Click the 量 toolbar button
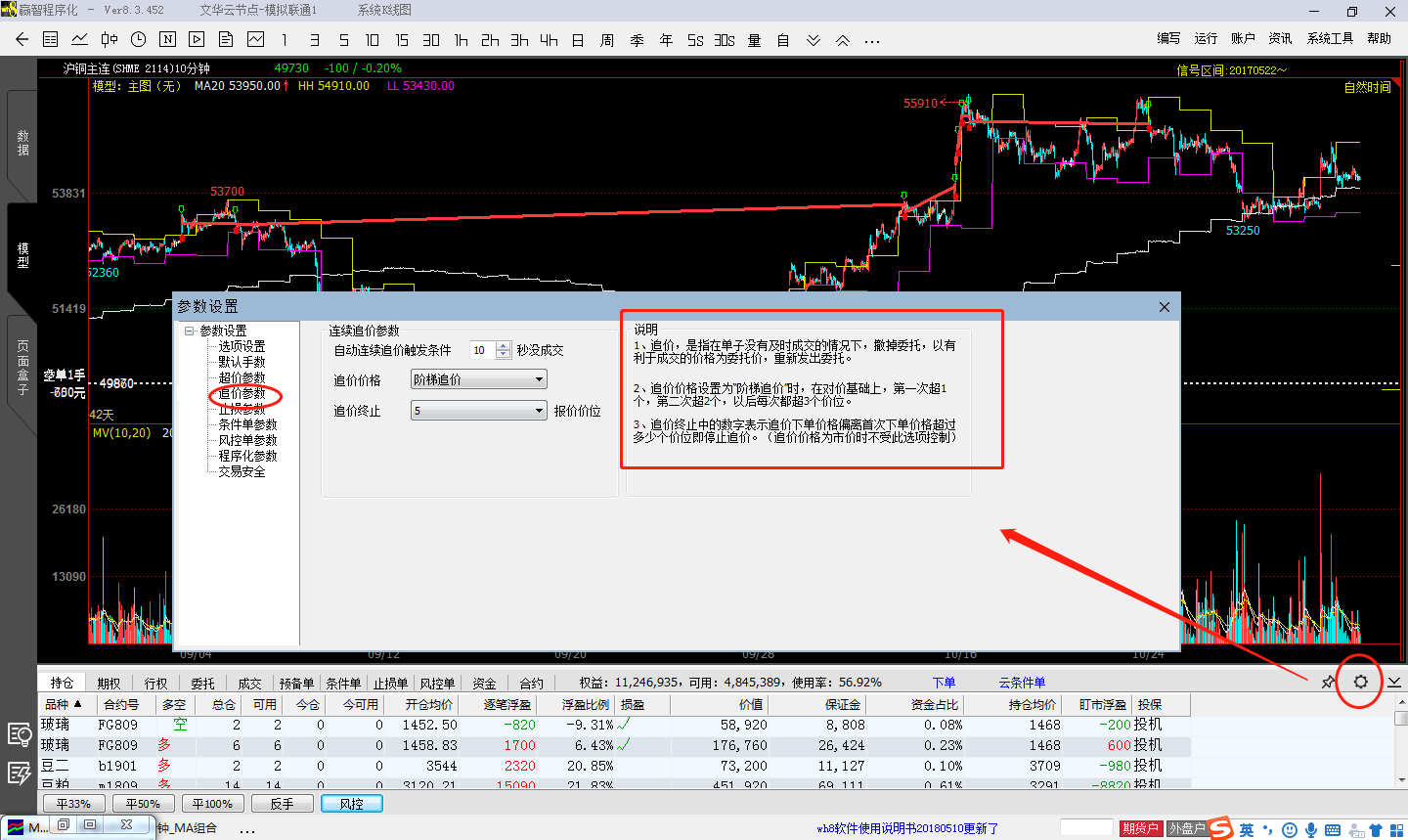This screenshot has height=840, width=1408. pyautogui.click(x=754, y=40)
